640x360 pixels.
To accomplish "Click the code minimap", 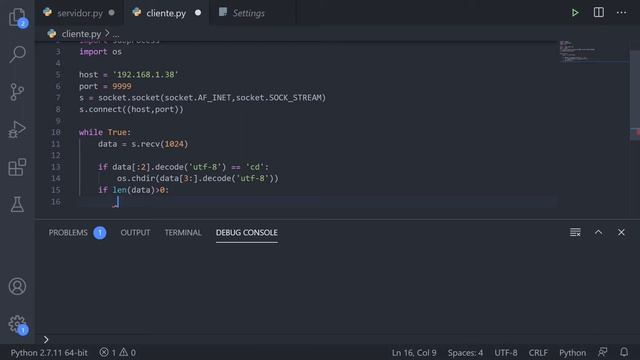I will (594, 51).
